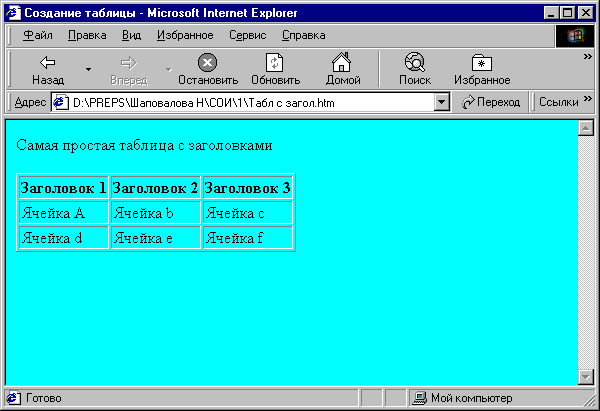The image size is (600, 411).
Task: Open the Правка menu
Action: (87, 35)
